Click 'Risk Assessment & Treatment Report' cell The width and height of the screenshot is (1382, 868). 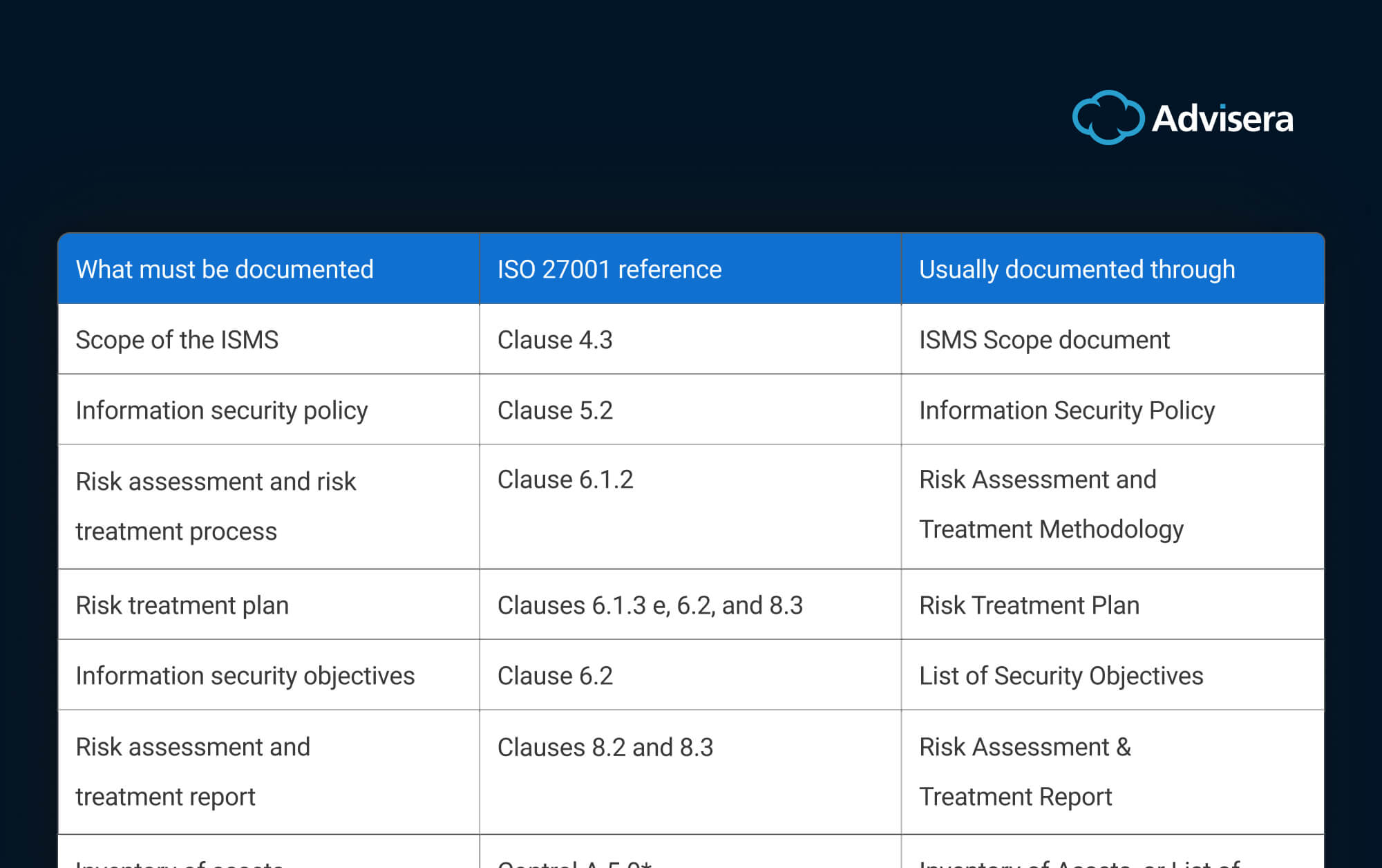coord(1113,772)
